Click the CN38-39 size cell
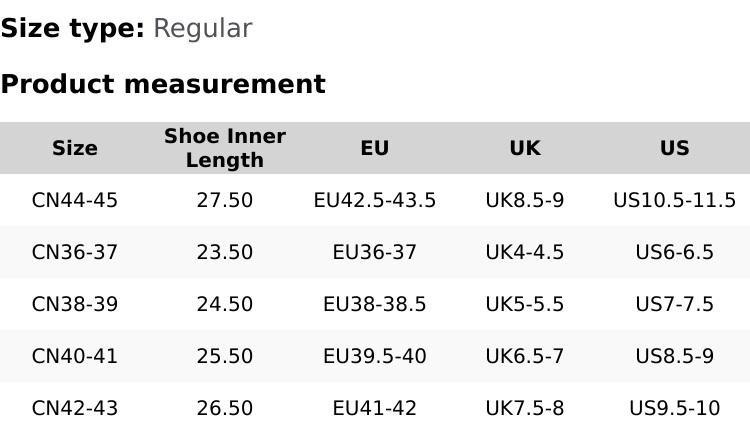This screenshot has height=434, width=750. (75, 304)
